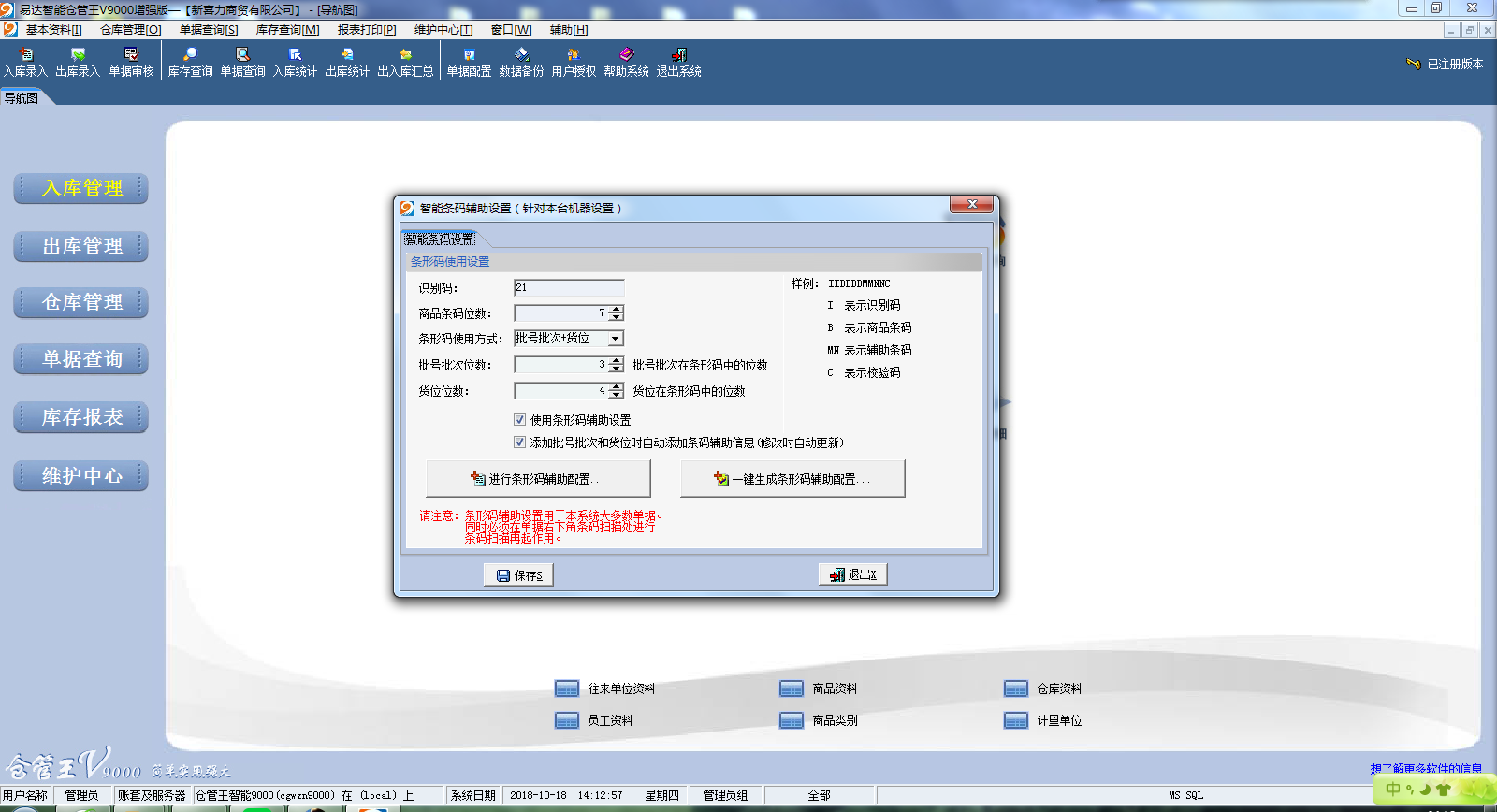Click the 一键生成条形码辅助配置 button

point(792,479)
